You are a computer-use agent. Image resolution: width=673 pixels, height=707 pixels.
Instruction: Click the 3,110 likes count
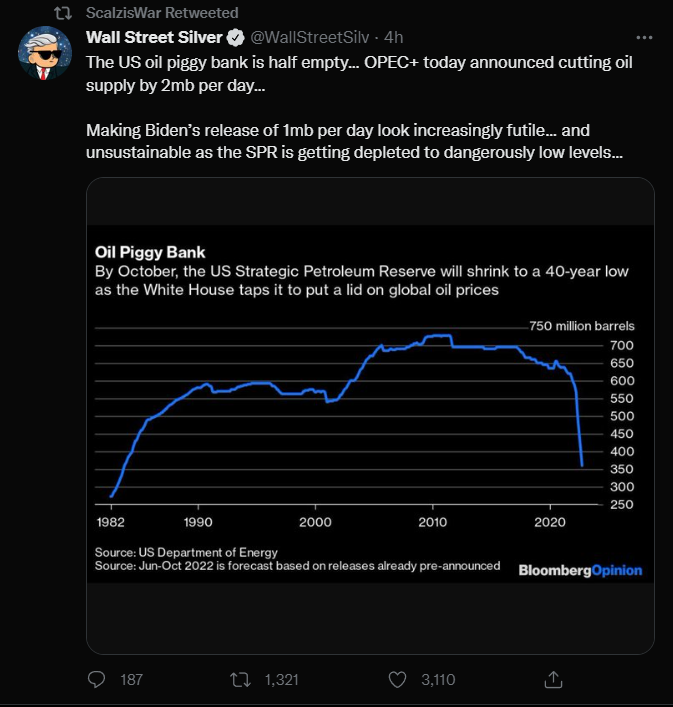tap(438, 679)
